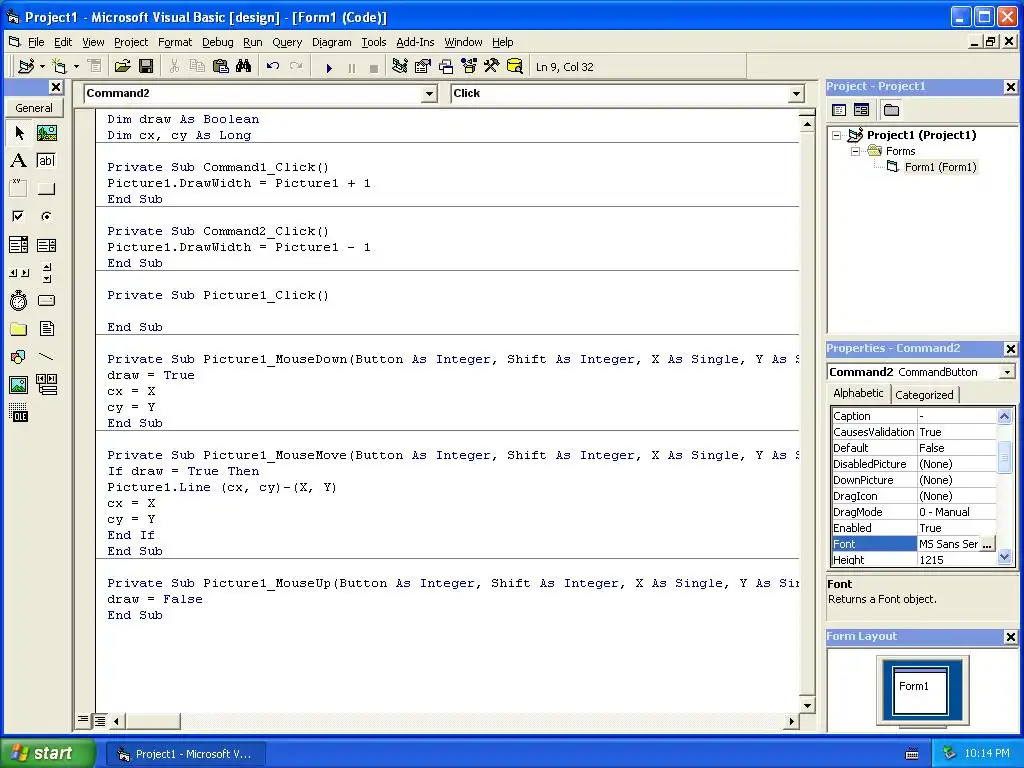Open the Command2 CommandButton properties object dropdown
Image resolution: width=1024 pixels, height=768 pixels.
pos(1007,372)
